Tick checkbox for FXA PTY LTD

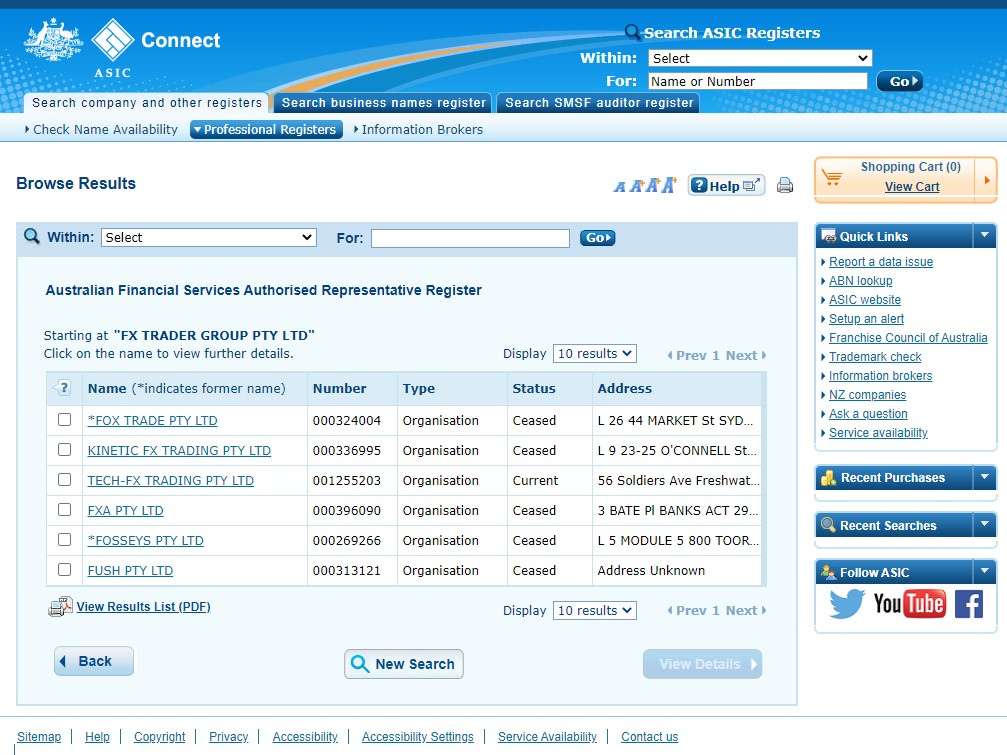(64, 509)
